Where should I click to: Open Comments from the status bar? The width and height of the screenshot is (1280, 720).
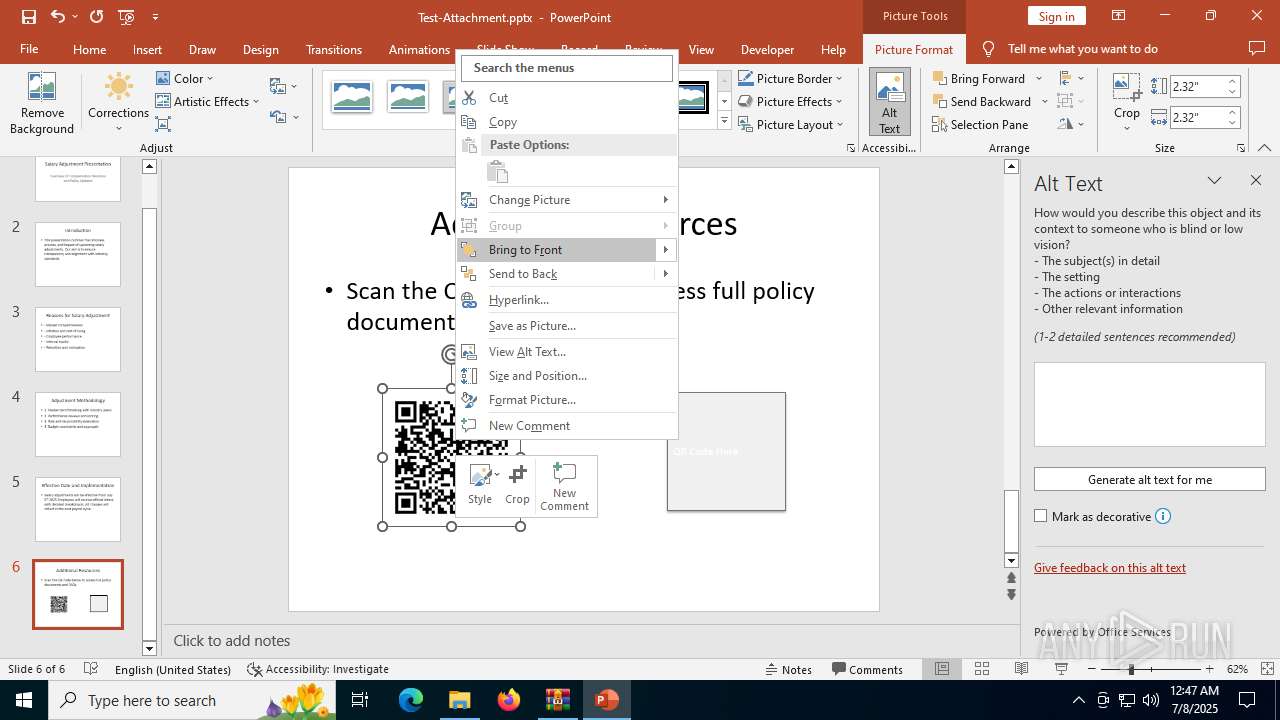point(866,669)
